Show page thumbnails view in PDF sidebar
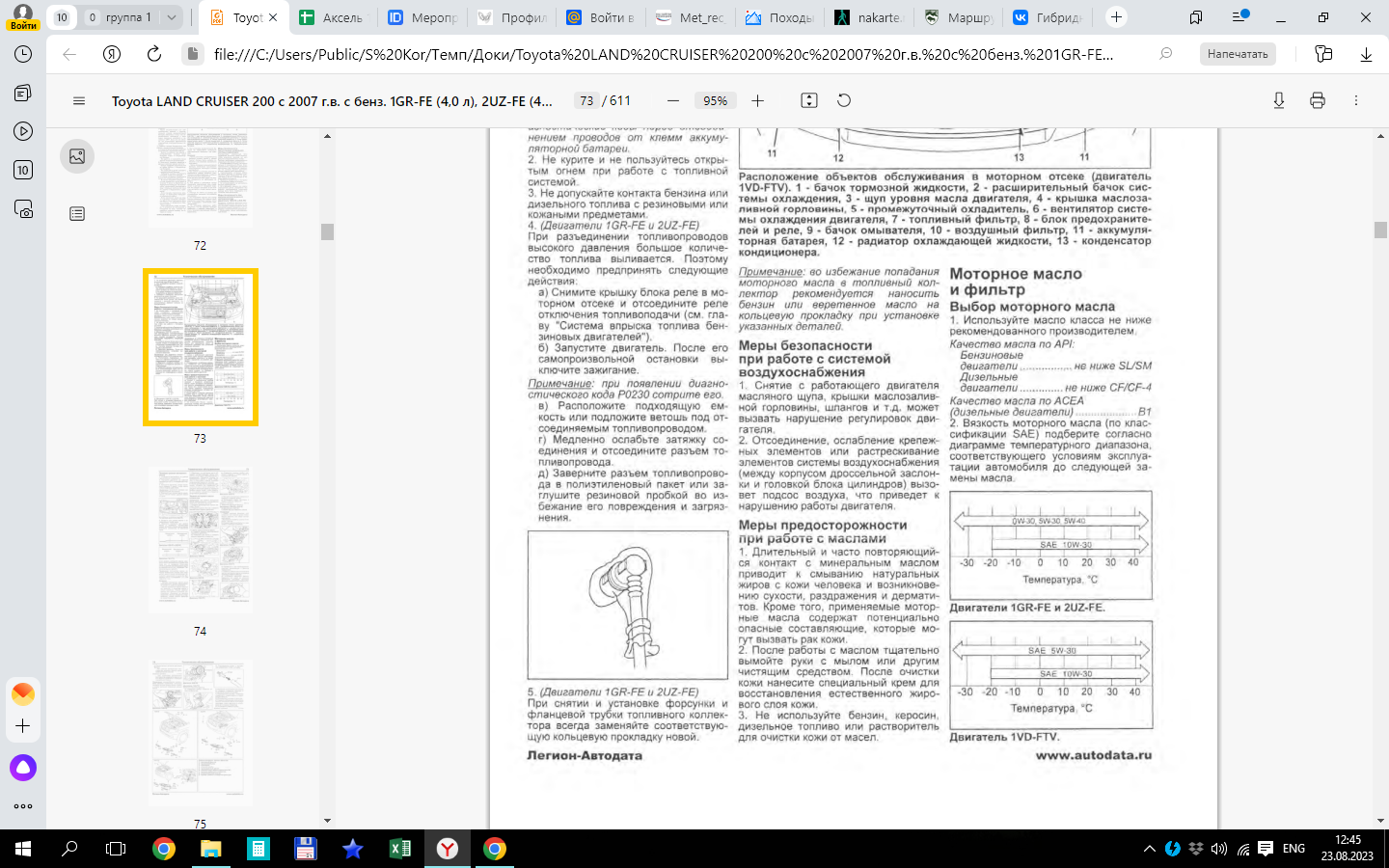 pos(77,156)
